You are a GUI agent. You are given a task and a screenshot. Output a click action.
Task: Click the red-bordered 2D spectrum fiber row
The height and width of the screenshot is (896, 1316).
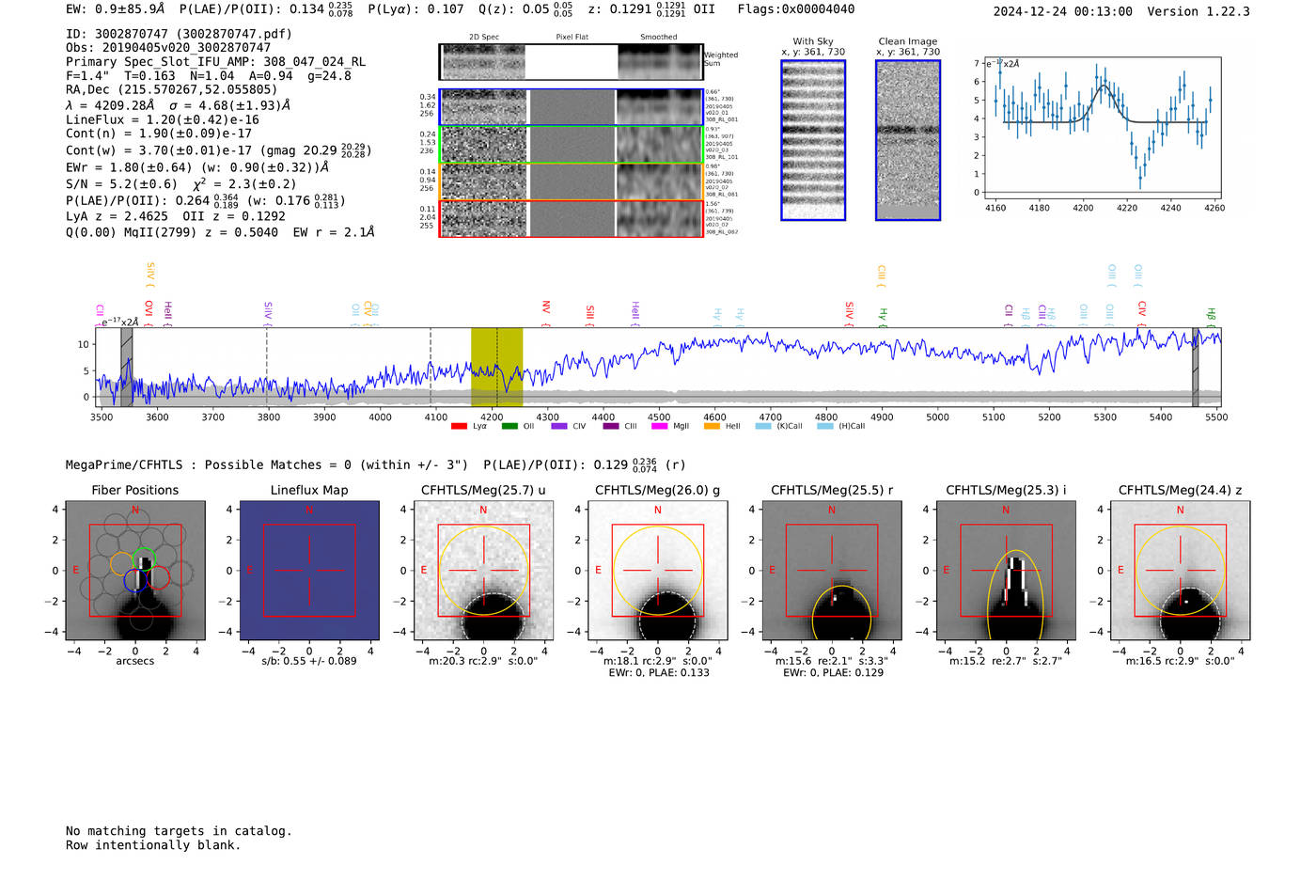[572, 218]
